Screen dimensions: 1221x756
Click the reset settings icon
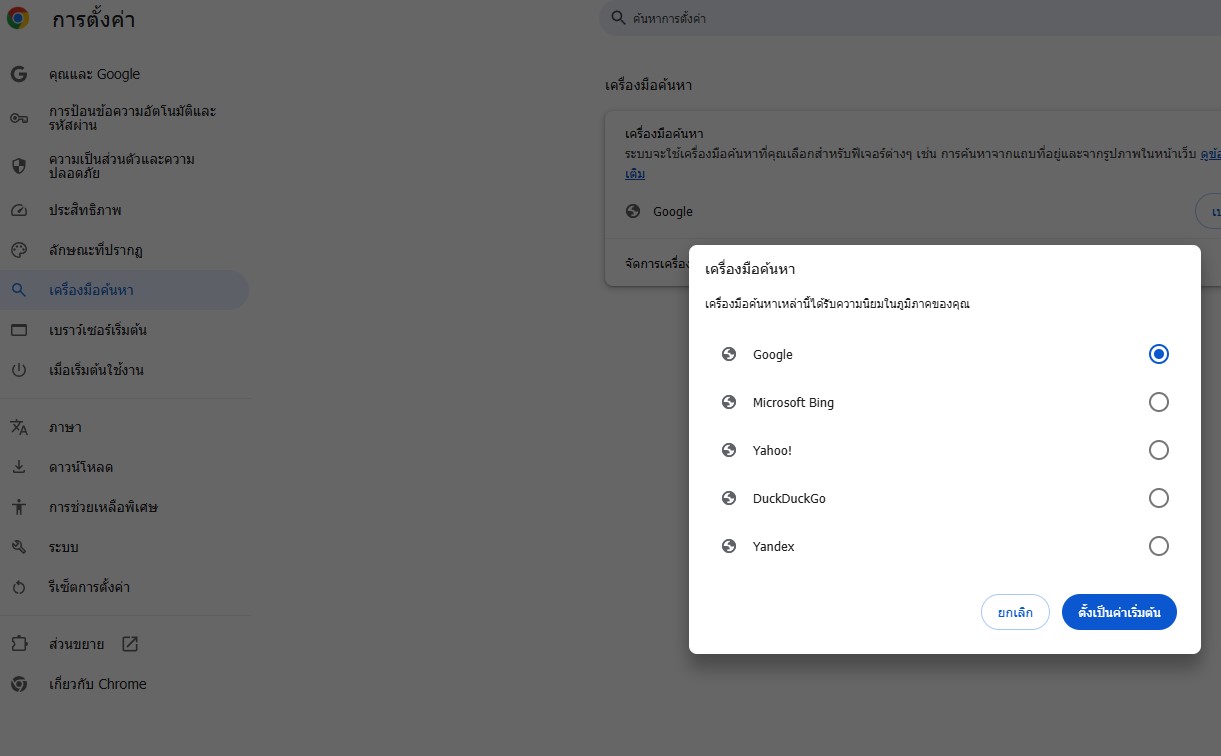pyautogui.click(x=18, y=587)
